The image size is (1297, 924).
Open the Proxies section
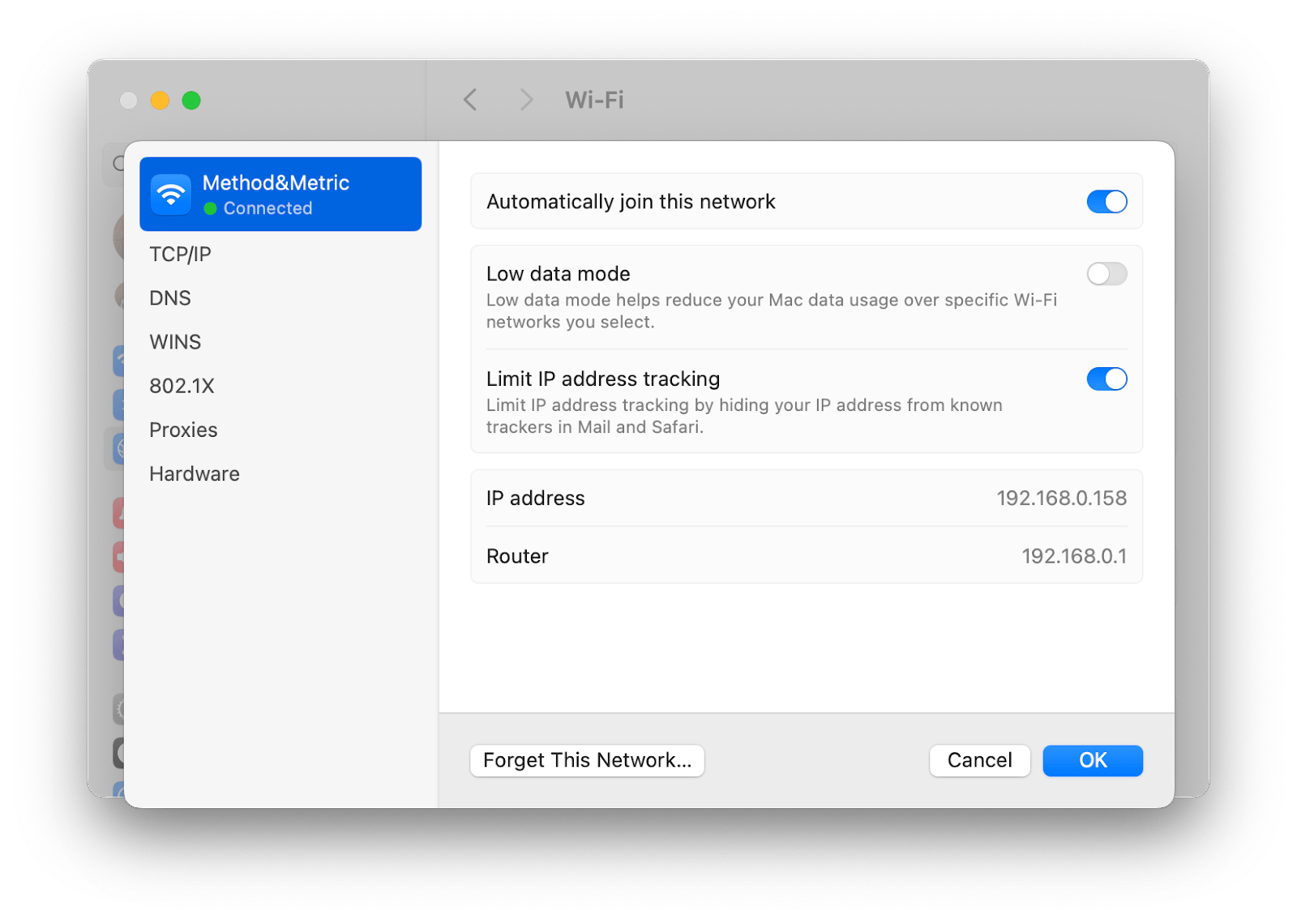[x=183, y=430]
